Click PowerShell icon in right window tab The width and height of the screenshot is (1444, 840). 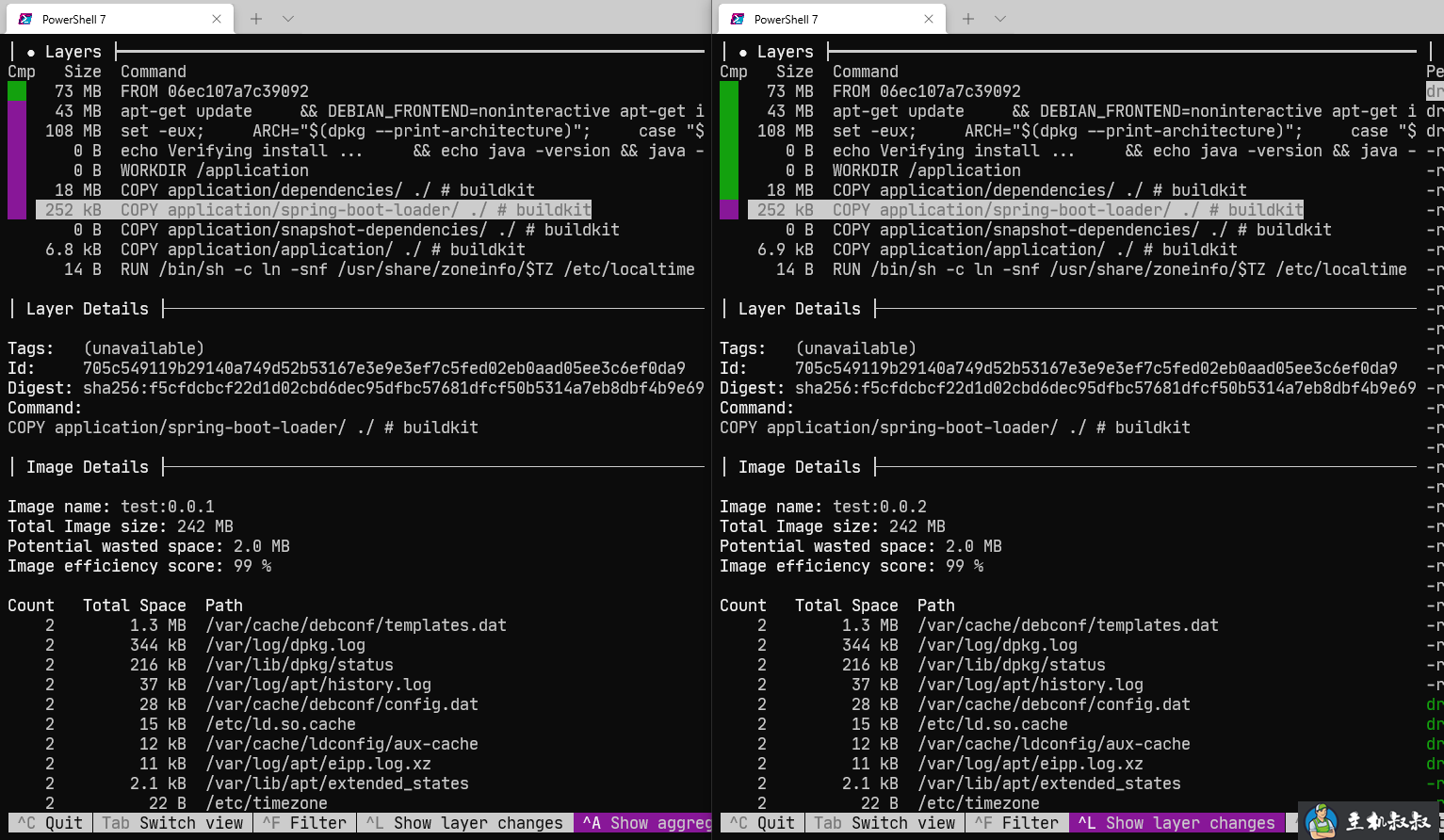tap(737, 19)
